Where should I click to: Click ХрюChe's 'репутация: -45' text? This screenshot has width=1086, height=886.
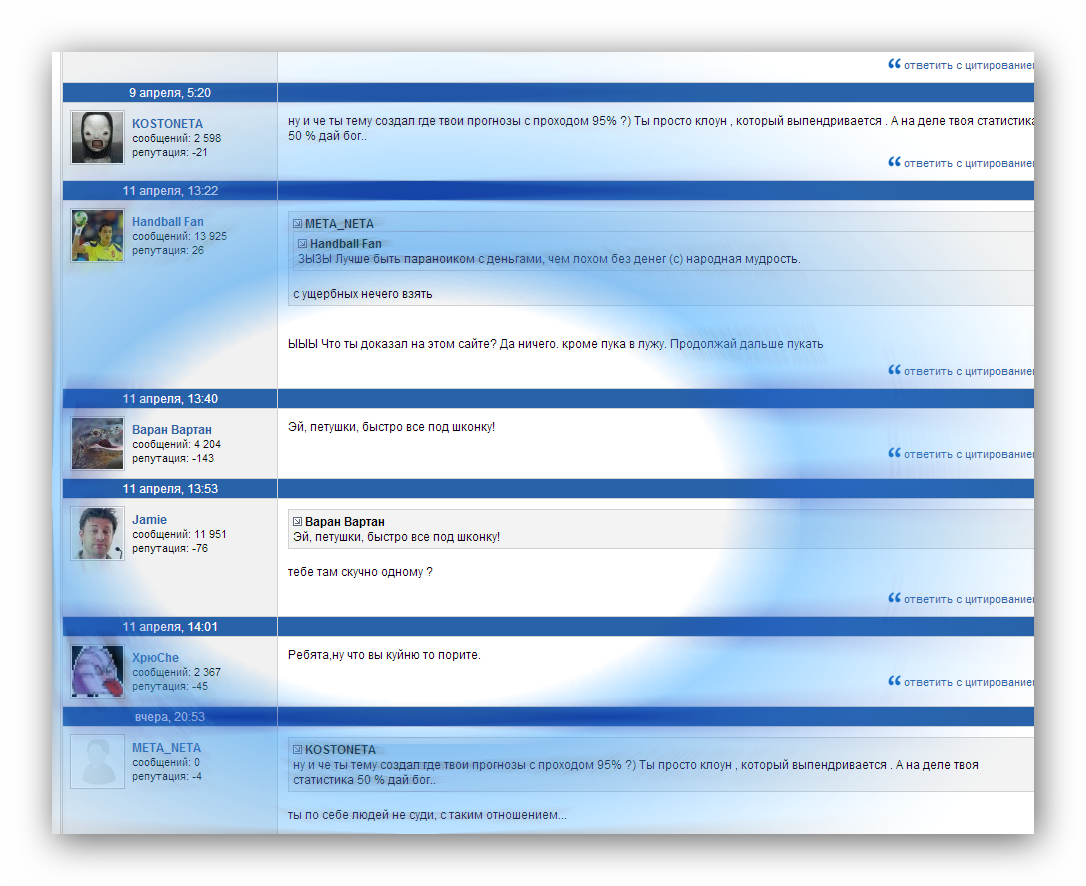pyautogui.click(x=170, y=686)
